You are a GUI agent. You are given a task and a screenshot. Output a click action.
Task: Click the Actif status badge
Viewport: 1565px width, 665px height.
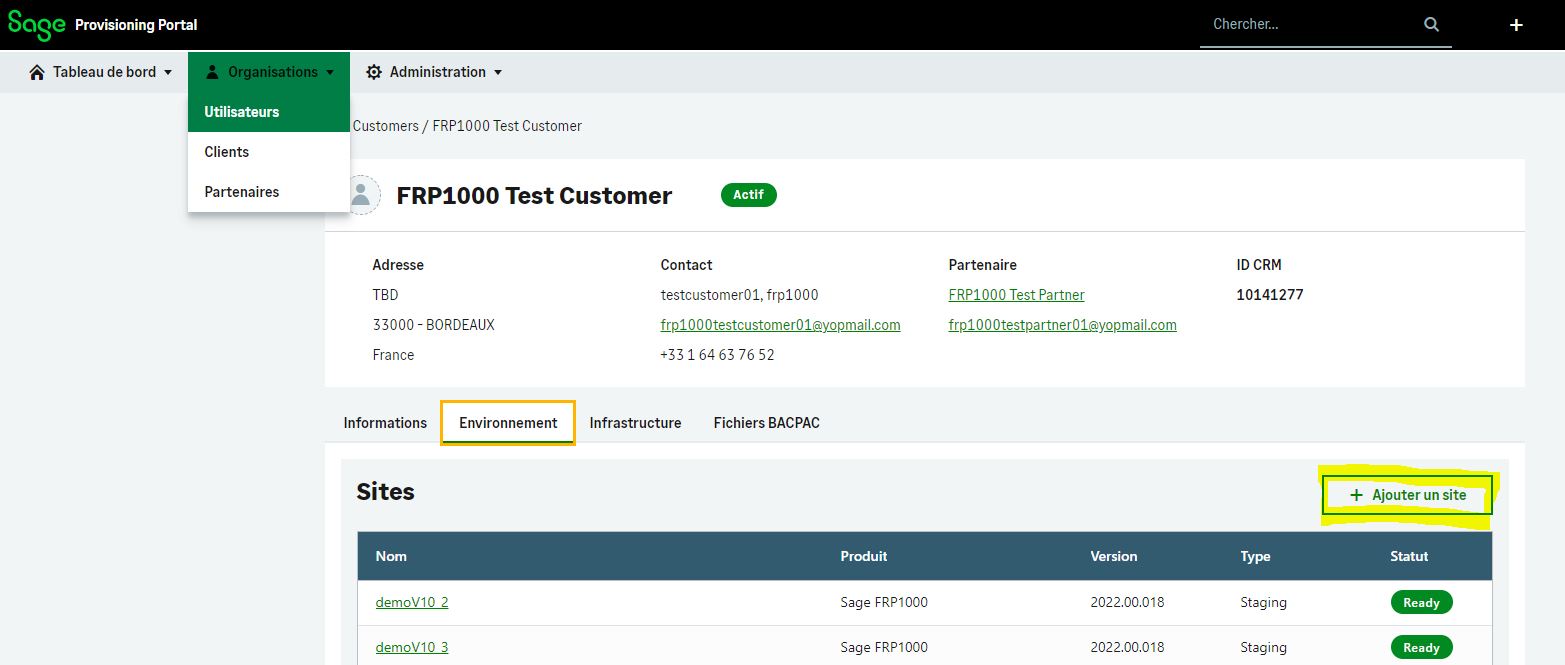(748, 195)
